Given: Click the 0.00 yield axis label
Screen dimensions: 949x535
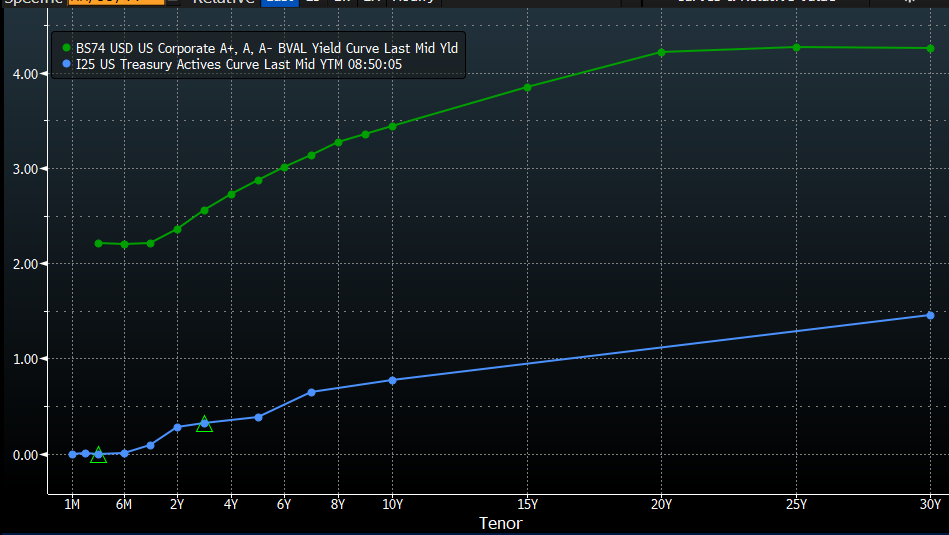Looking at the screenshot, I should (25, 455).
